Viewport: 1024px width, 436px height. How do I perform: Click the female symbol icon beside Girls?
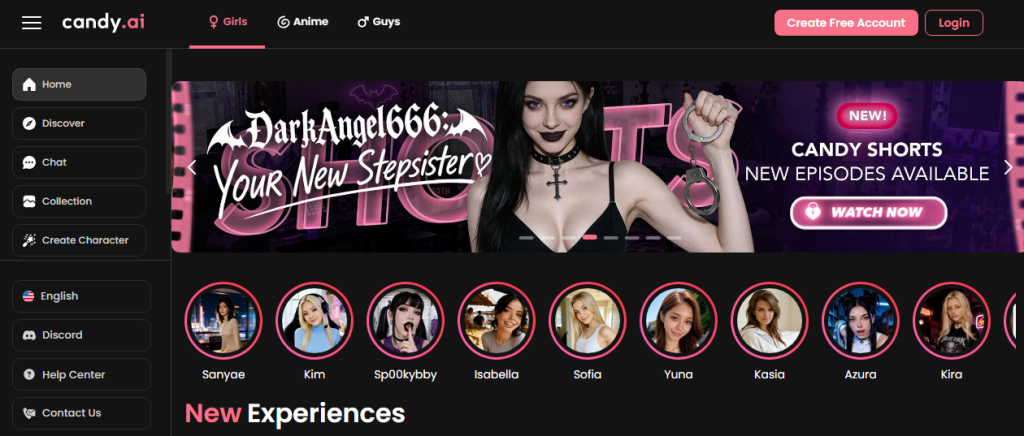tap(213, 22)
